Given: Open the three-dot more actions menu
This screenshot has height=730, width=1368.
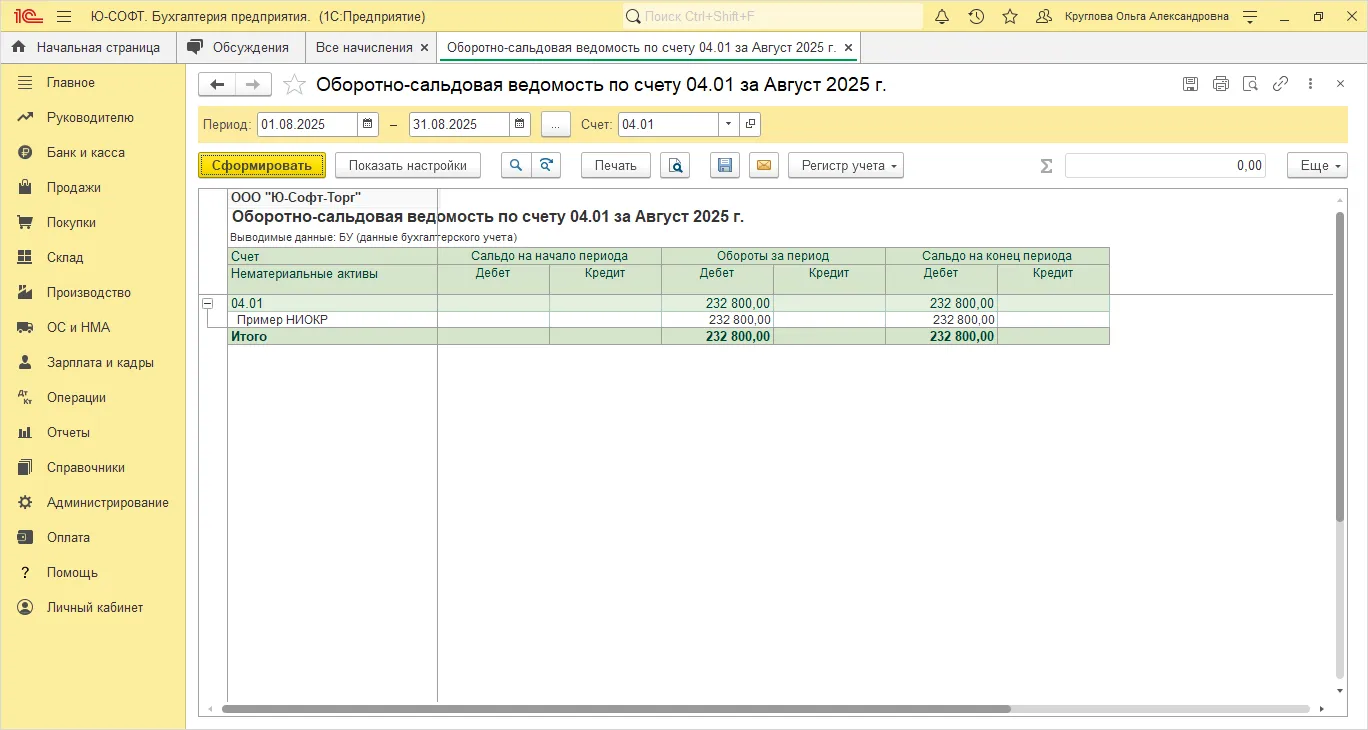Looking at the screenshot, I should click(x=1310, y=84).
